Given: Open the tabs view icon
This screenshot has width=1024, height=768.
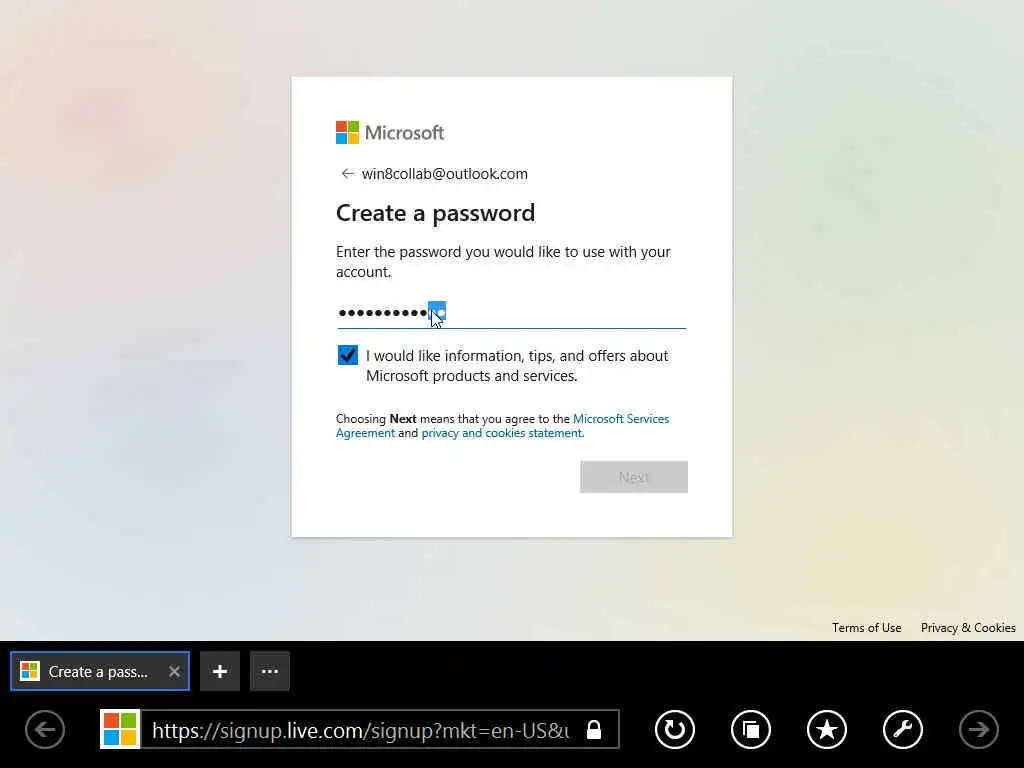Looking at the screenshot, I should [x=750, y=729].
